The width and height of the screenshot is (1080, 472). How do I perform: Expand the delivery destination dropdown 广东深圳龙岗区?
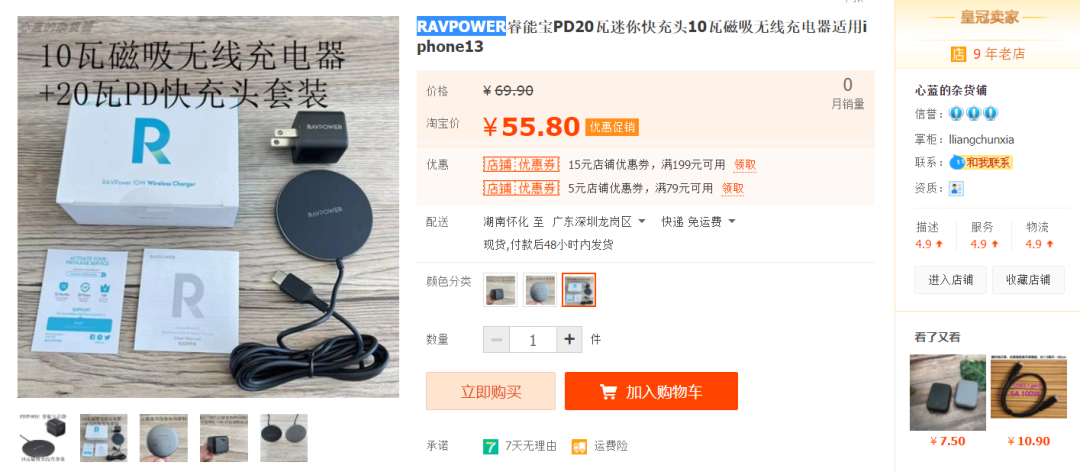click(x=599, y=222)
